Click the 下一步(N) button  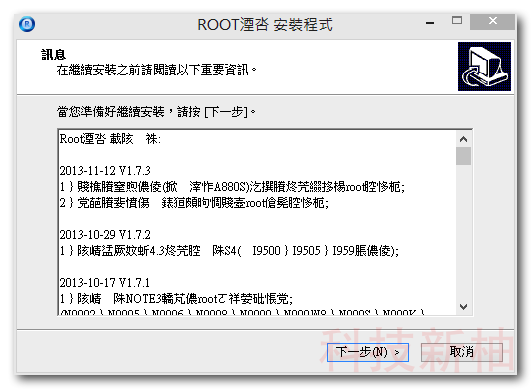(368, 352)
